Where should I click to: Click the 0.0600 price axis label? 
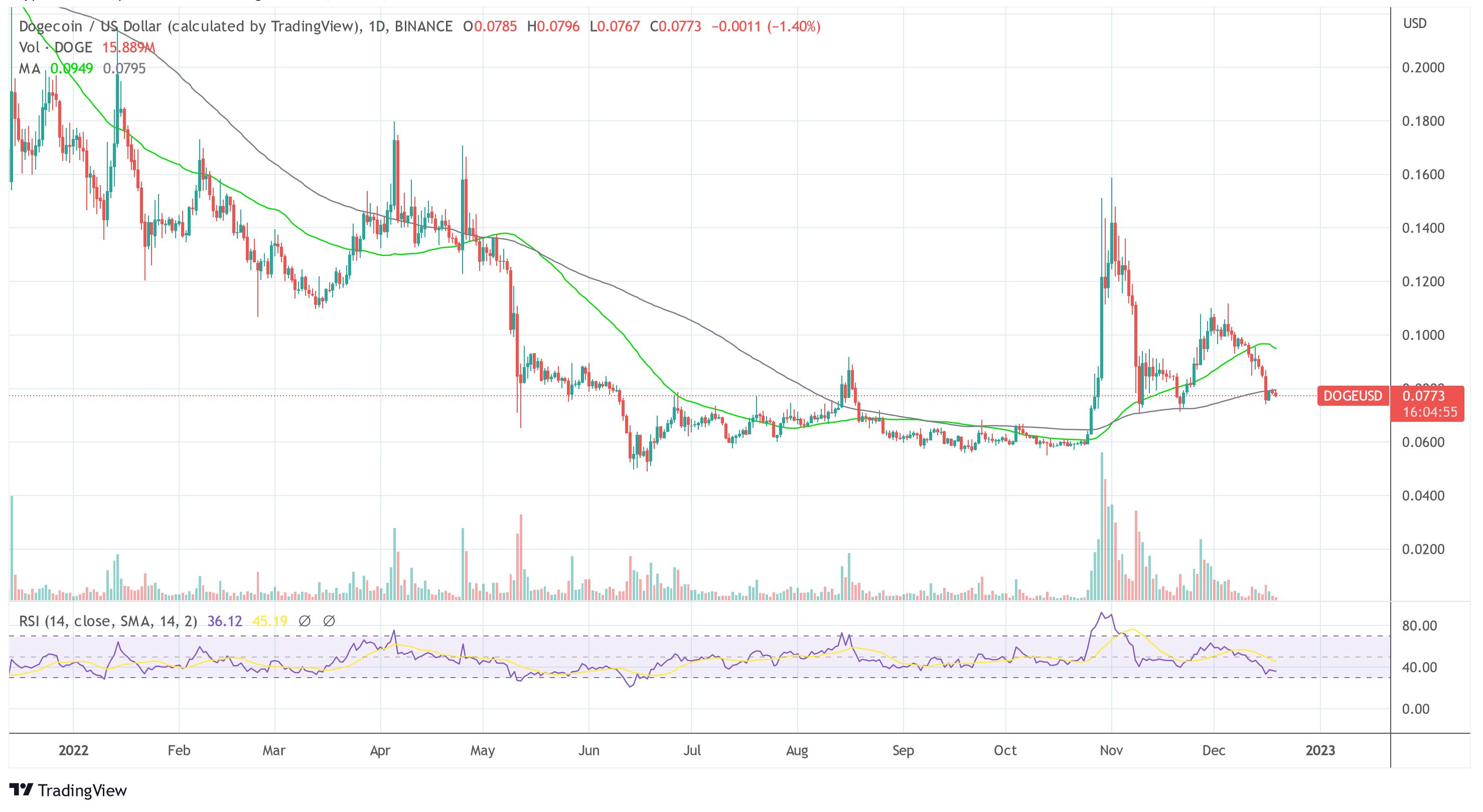[1423, 442]
